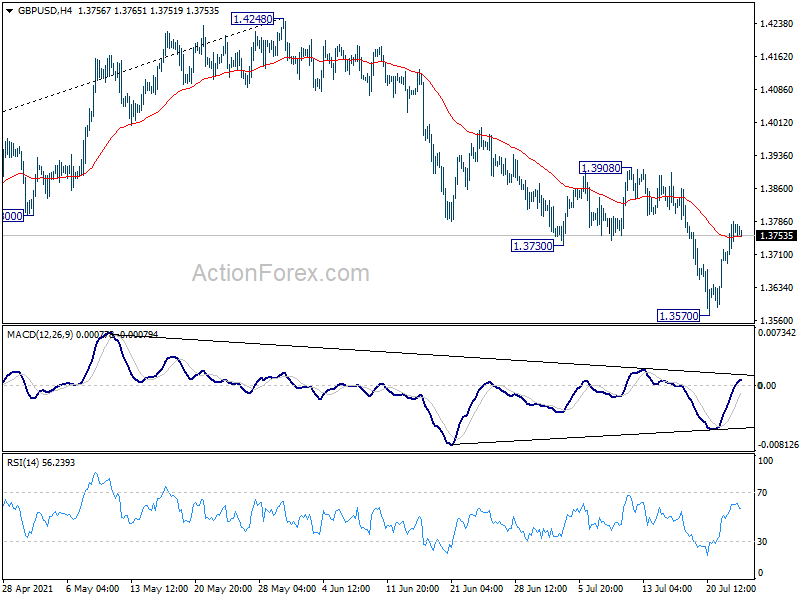The image size is (800, 600).
Task: Click the RSI 30 level label
Action: 762,542
